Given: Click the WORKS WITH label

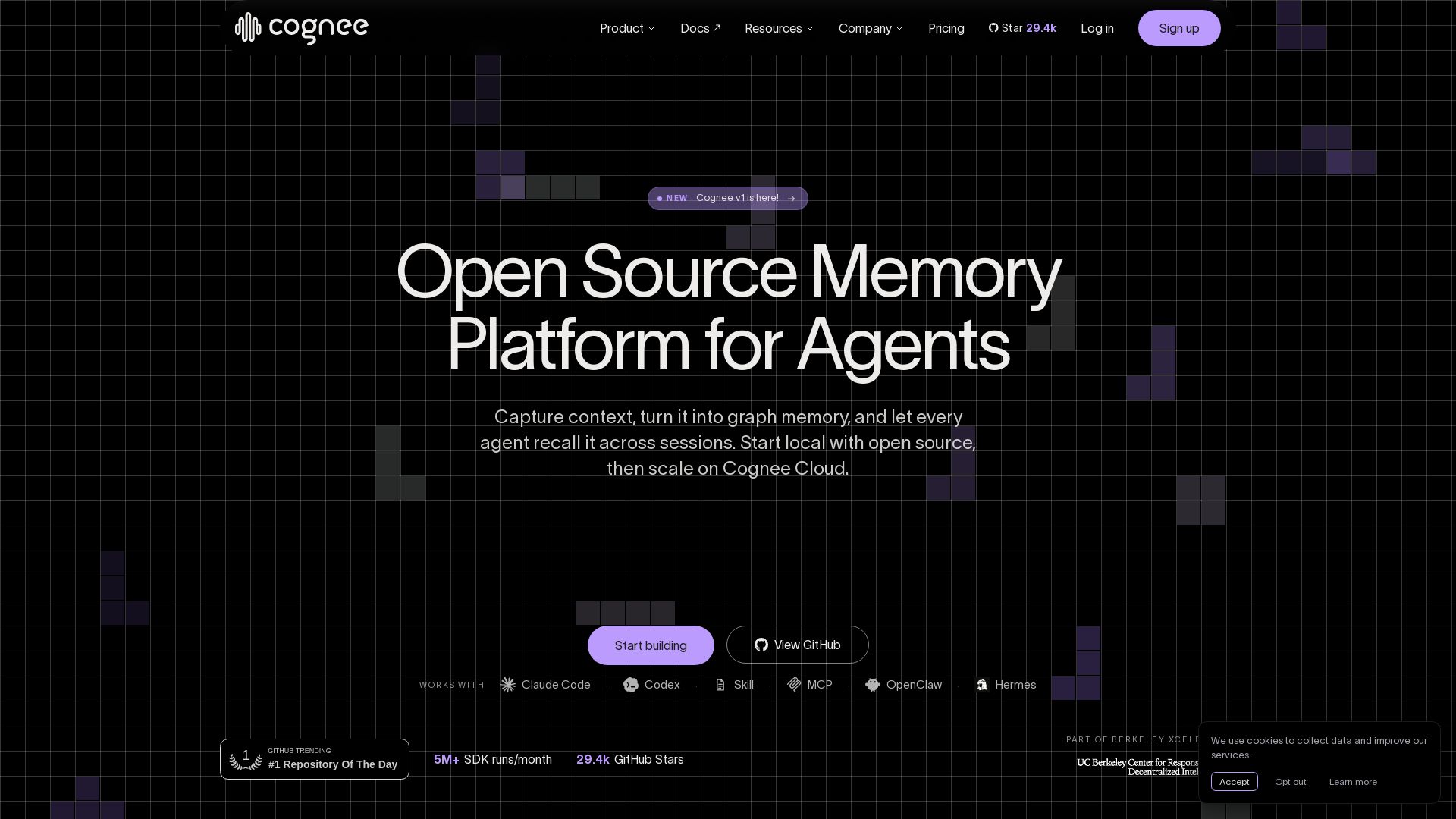Looking at the screenshot, I should 451,686.
